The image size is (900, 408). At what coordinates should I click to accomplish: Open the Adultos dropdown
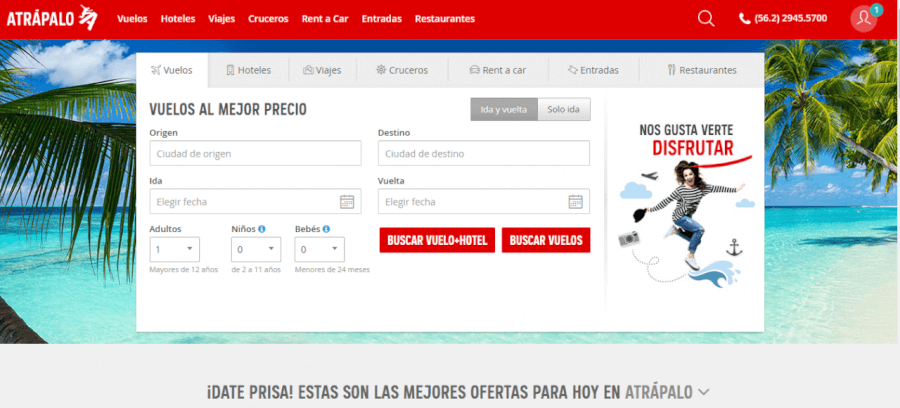pos(174,250)
